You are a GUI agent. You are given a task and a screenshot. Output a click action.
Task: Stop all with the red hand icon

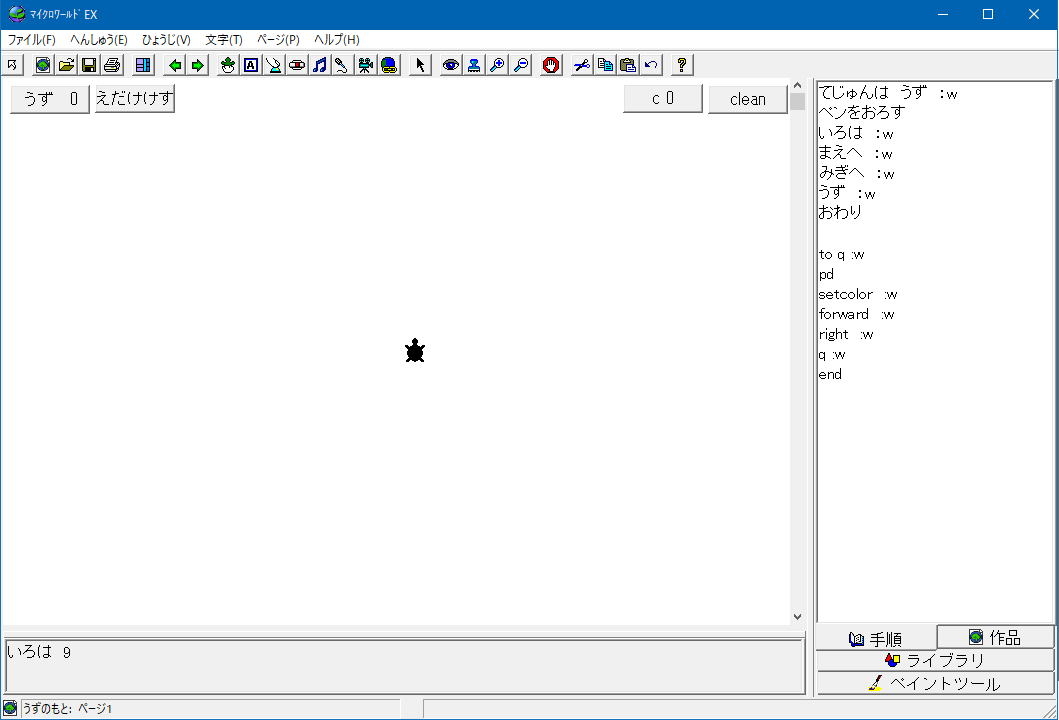click(551, 65)
